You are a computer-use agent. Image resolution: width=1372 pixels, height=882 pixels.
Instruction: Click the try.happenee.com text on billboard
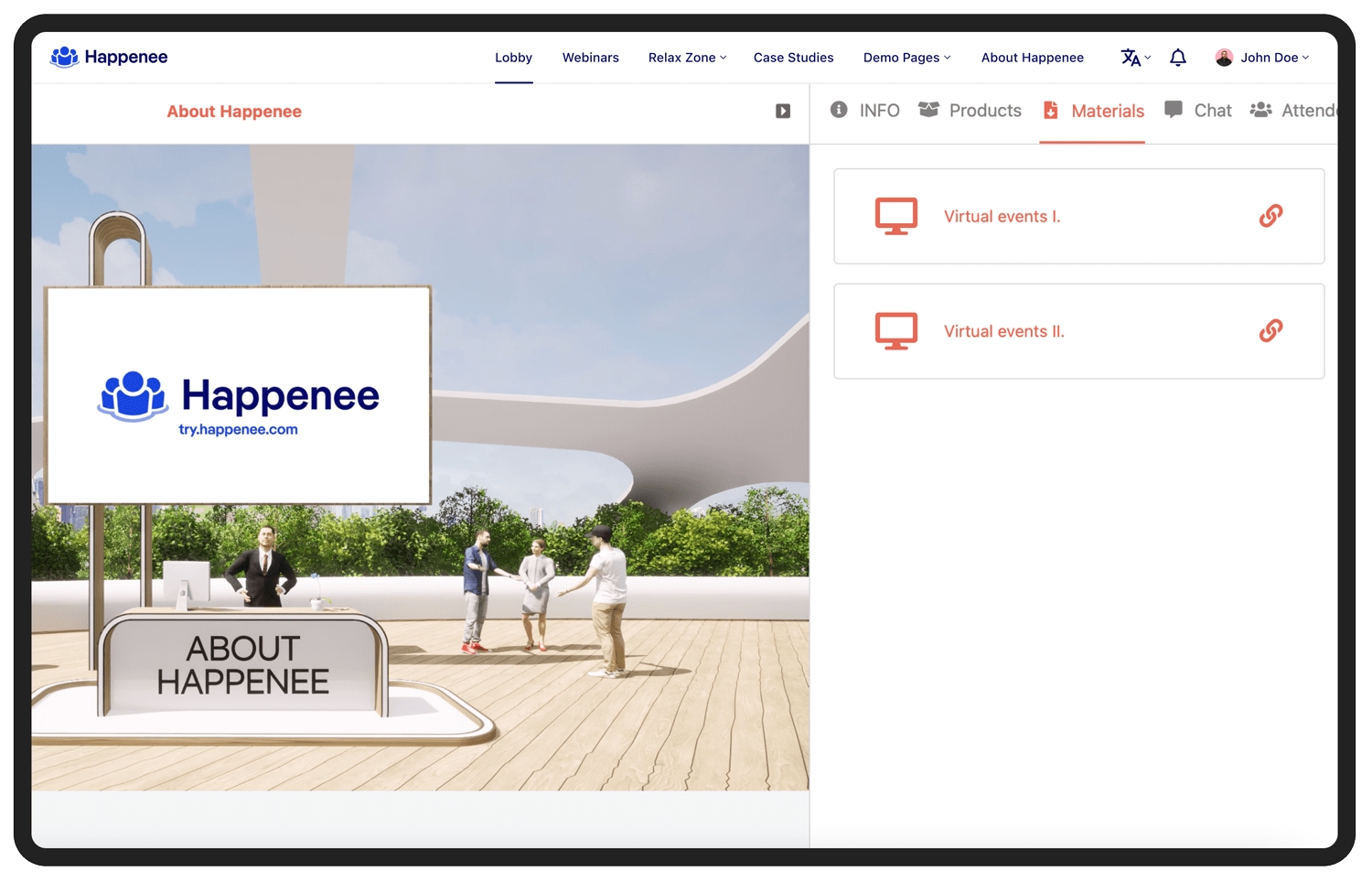(x=238, y=430)
